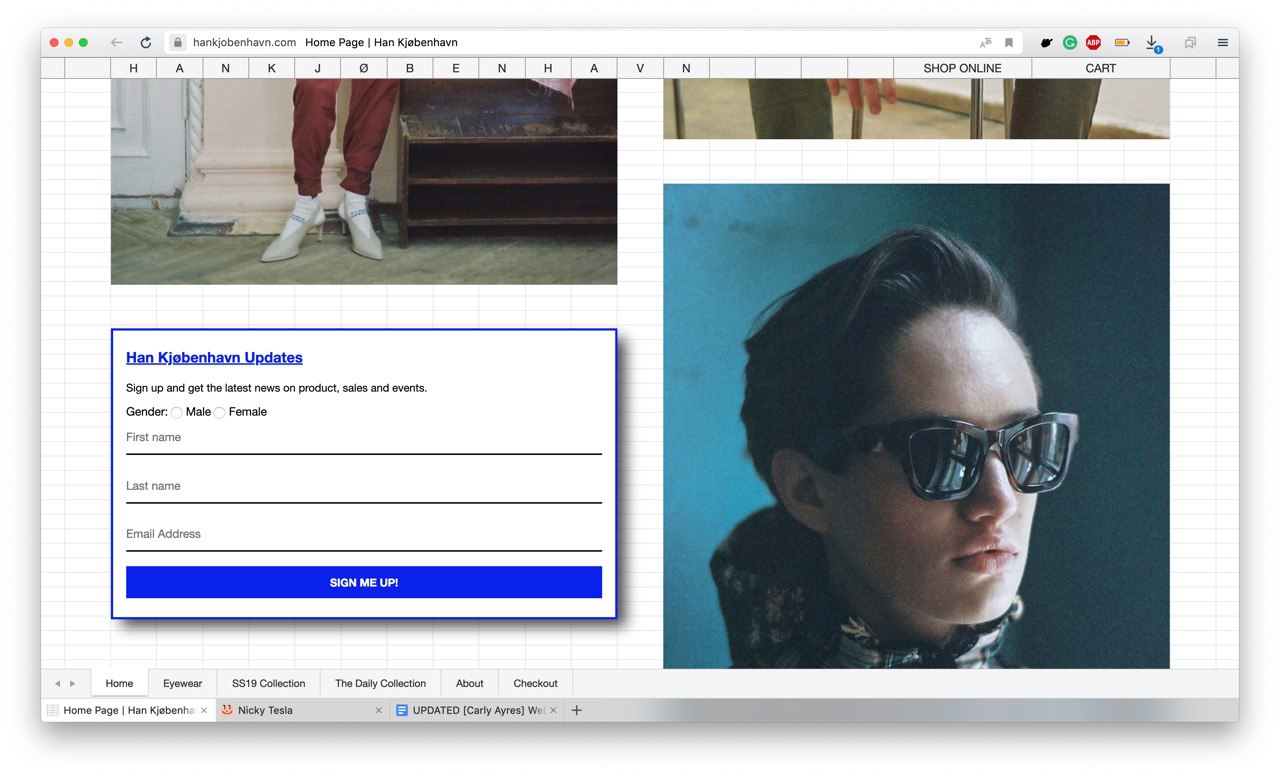Click the SIGN ME UP! button
The width and height of the screenshot is (1280, 776).
pyautogui.click(x=364, y=582)
